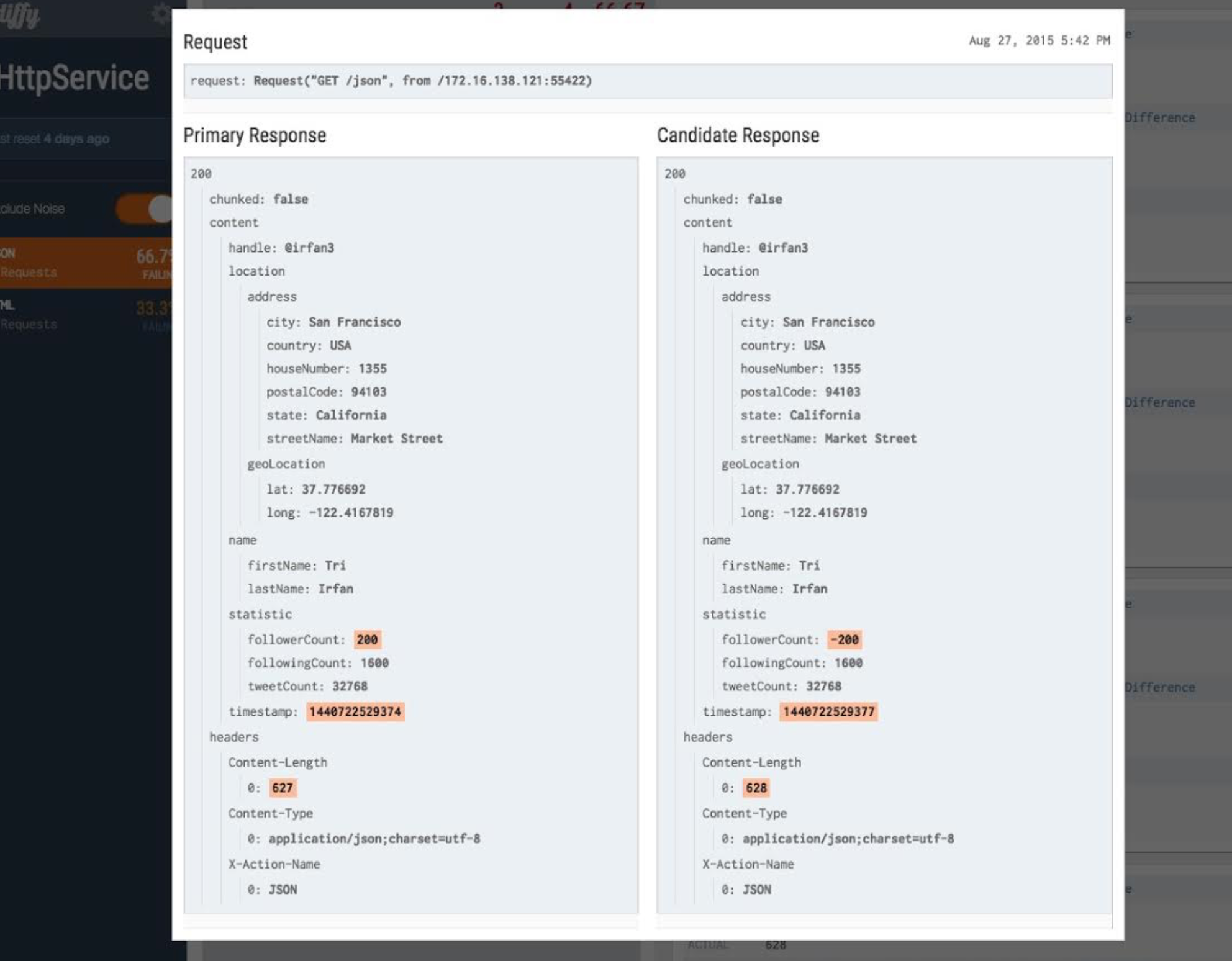Click candidate firstName Tri
Viewport: 1232px width, 961px height.
(x=809, y=566)
